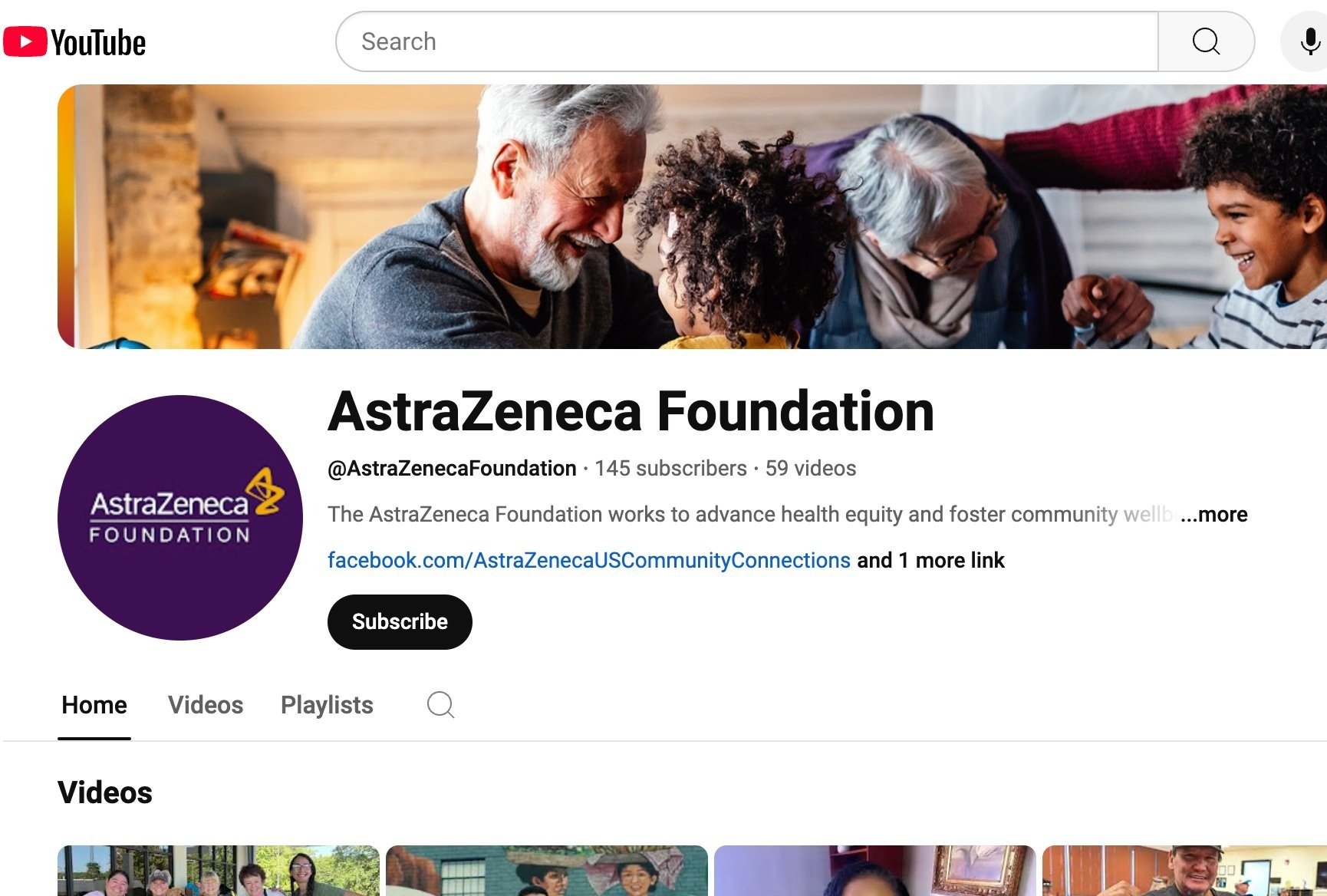The width and height of the screenshot is (1327, 896).
Task: Expand channel description with ...more
Action: (x=1214, y=514)
